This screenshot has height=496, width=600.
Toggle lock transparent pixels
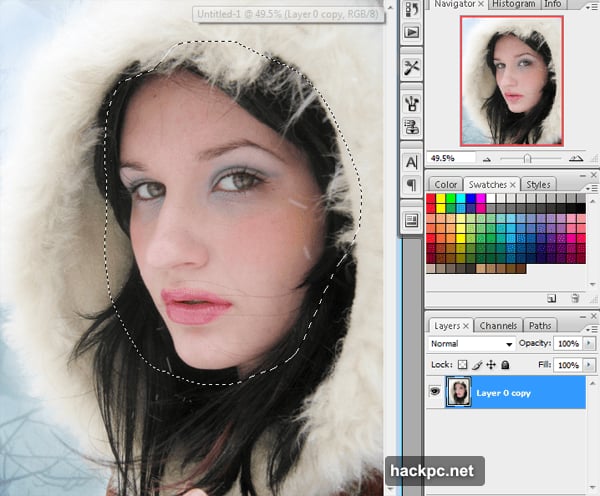pos(462,365)
